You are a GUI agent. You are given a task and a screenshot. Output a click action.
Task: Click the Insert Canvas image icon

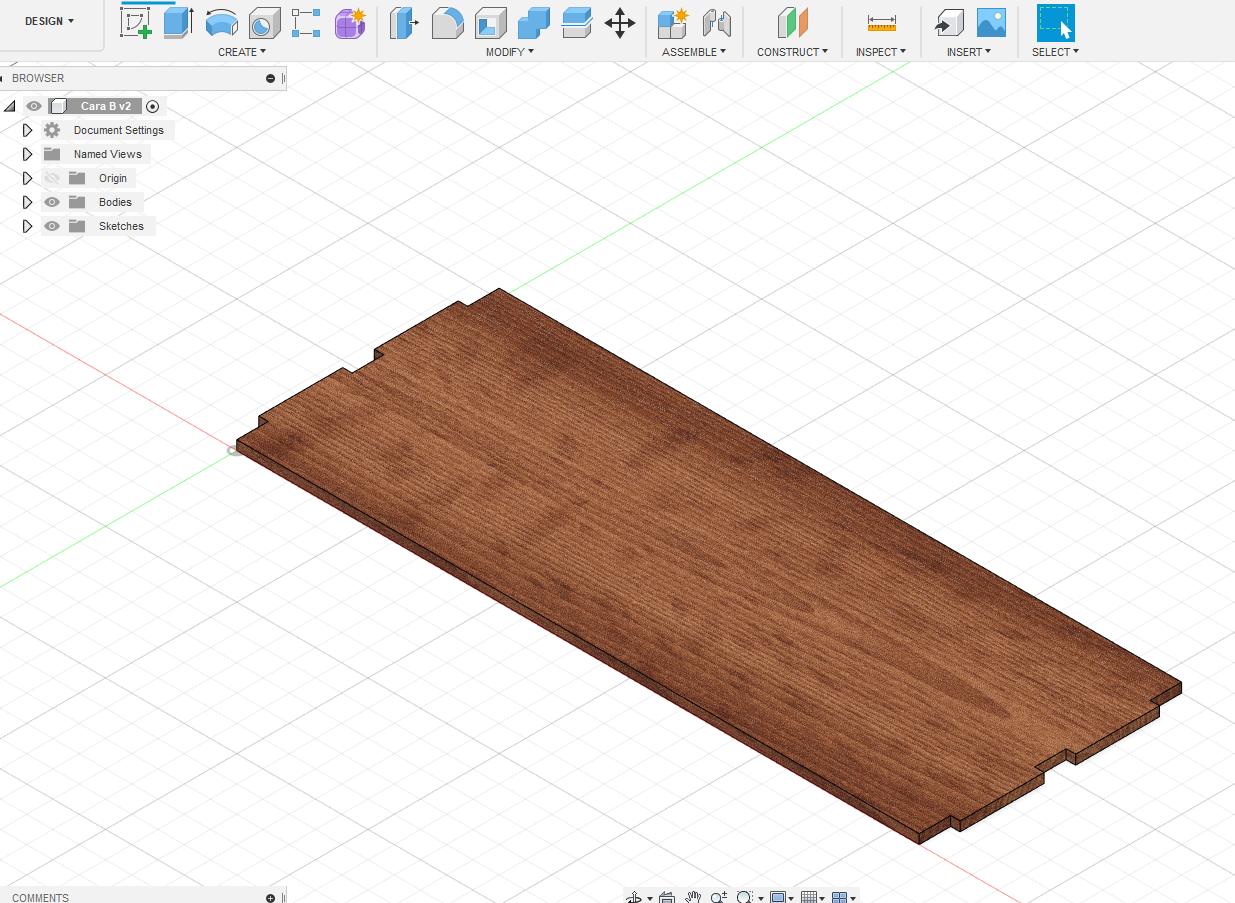(990, 22)
